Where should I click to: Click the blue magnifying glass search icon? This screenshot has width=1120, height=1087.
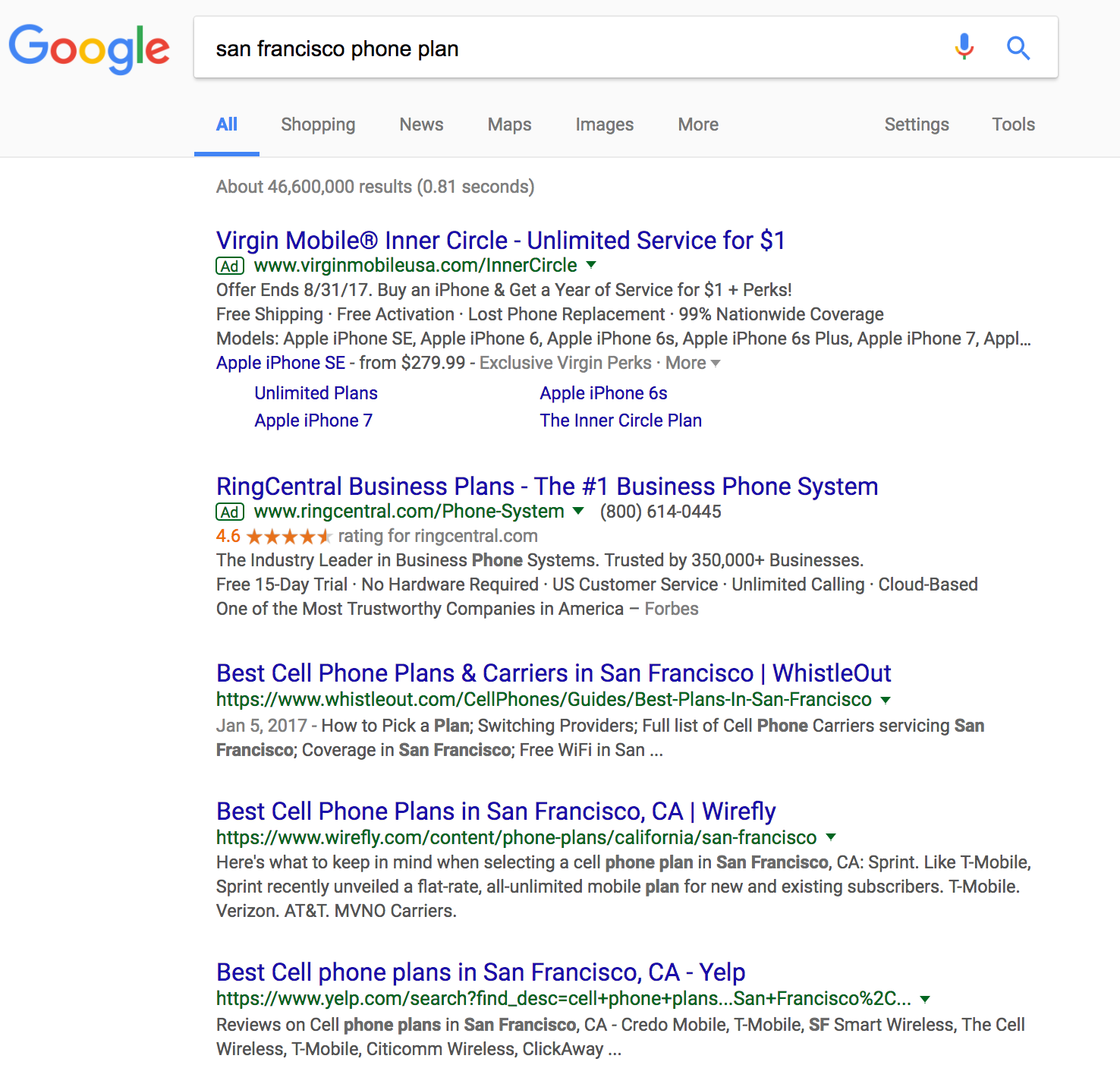click(1018, 49)
